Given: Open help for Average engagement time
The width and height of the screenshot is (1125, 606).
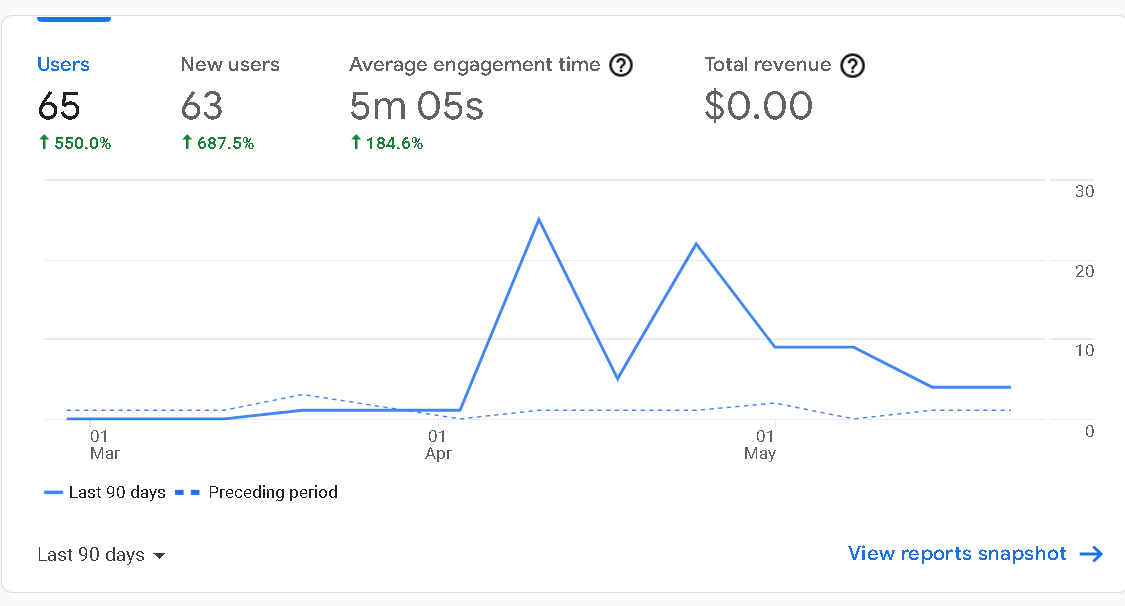Looking at the screenshot, I should pyautogui.click(x=621, y=65).
